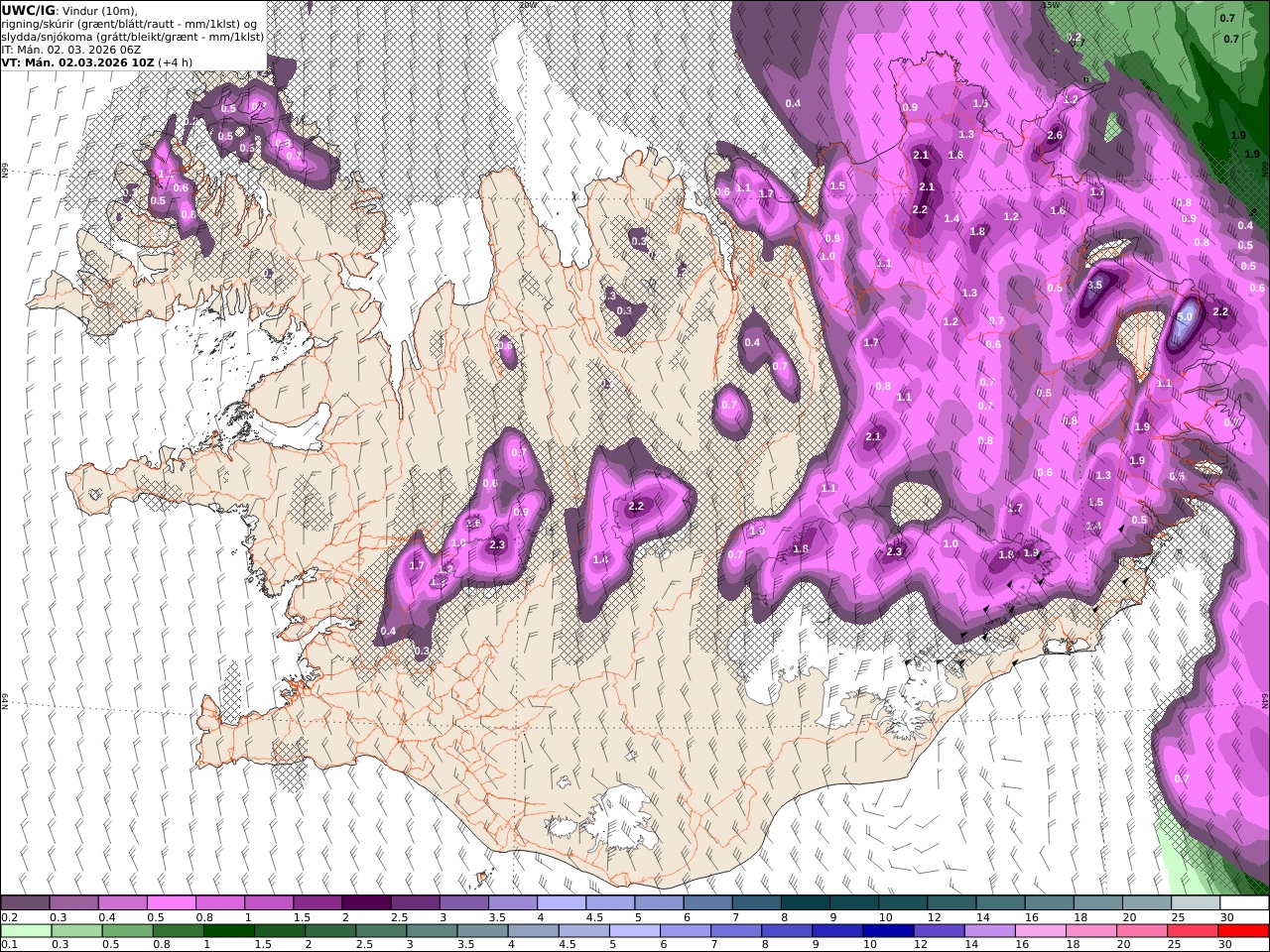Click the 5.0 precipitation value on the map
1270x952 pixels.
(x=1184, y=315)
